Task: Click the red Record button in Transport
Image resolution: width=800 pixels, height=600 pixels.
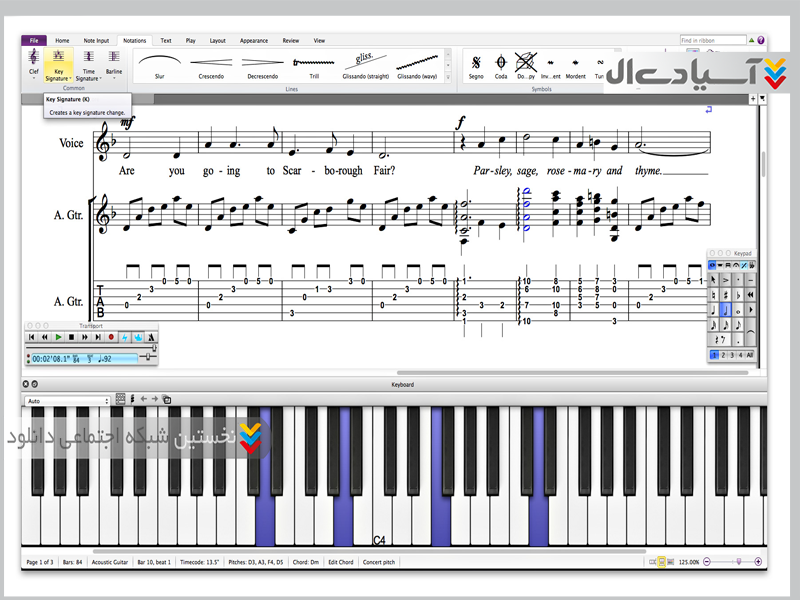Action: point(111,338)
